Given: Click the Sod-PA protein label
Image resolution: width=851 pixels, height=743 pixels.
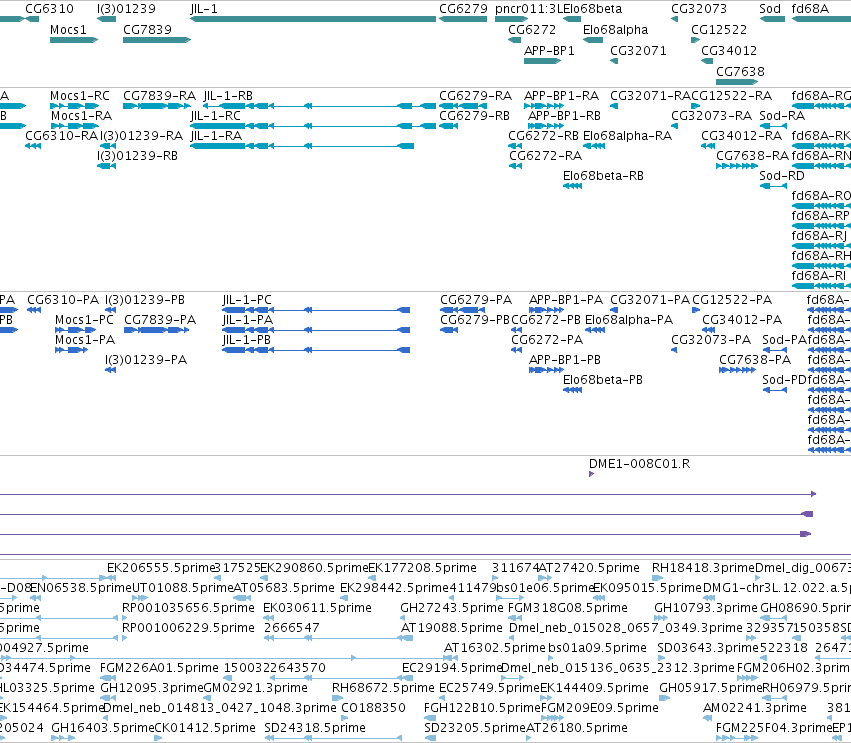Looking at the screenshot, I should point(785,340).
